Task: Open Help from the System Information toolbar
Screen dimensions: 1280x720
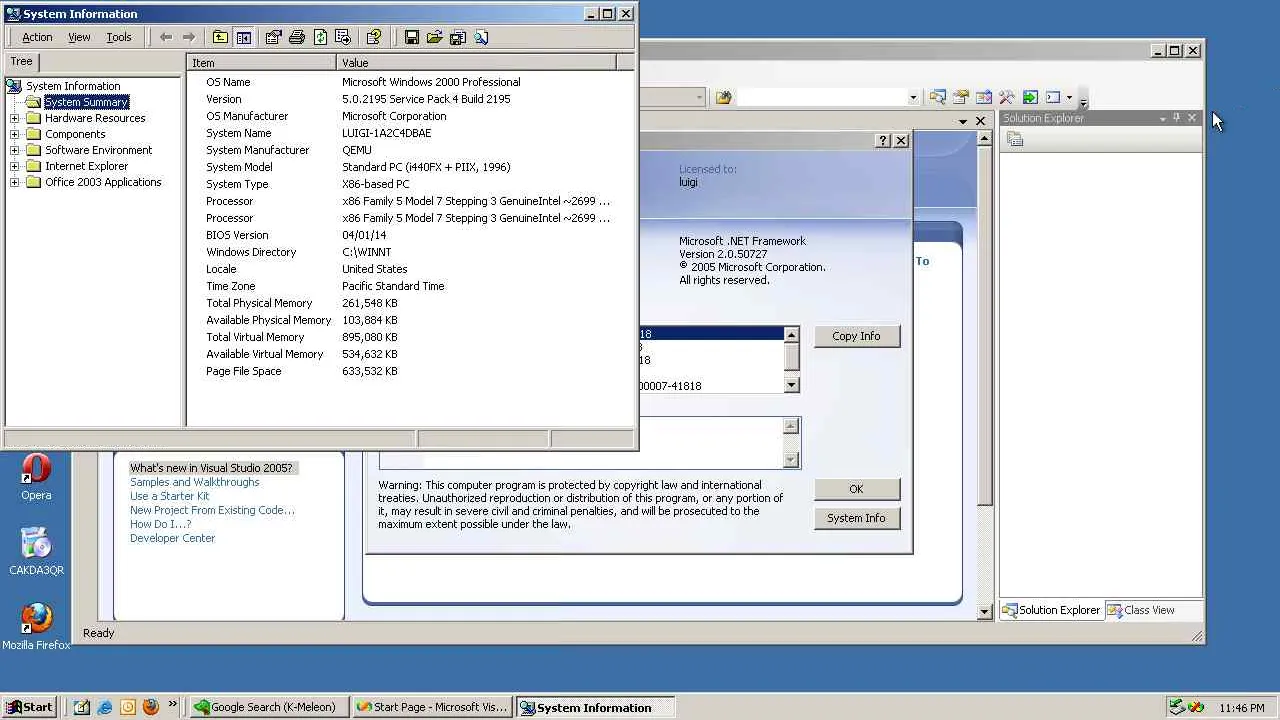Action: (374, 37)
